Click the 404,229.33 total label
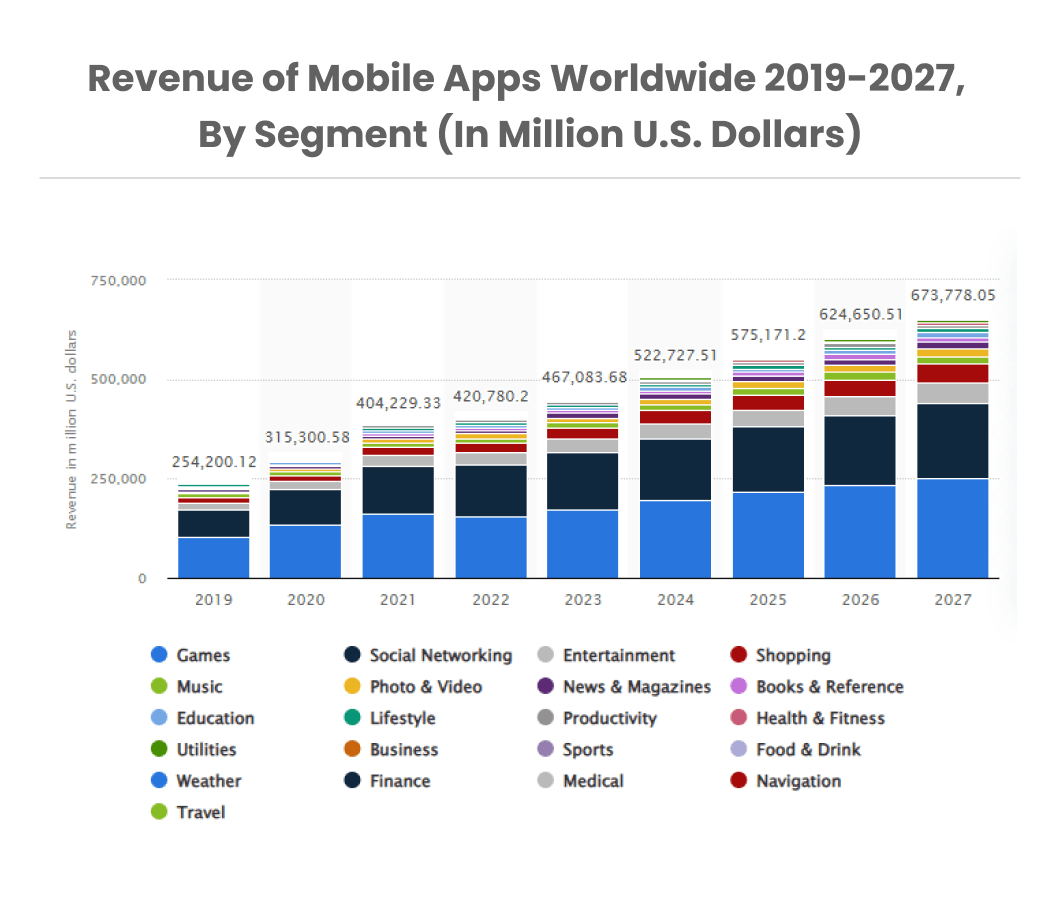This screenshot has width=1060, height=916. tap(399, 404)
